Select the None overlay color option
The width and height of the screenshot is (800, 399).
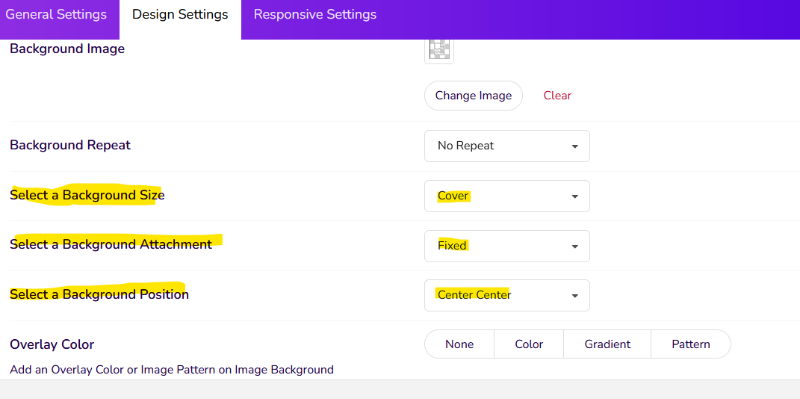[x=459, y=344]
